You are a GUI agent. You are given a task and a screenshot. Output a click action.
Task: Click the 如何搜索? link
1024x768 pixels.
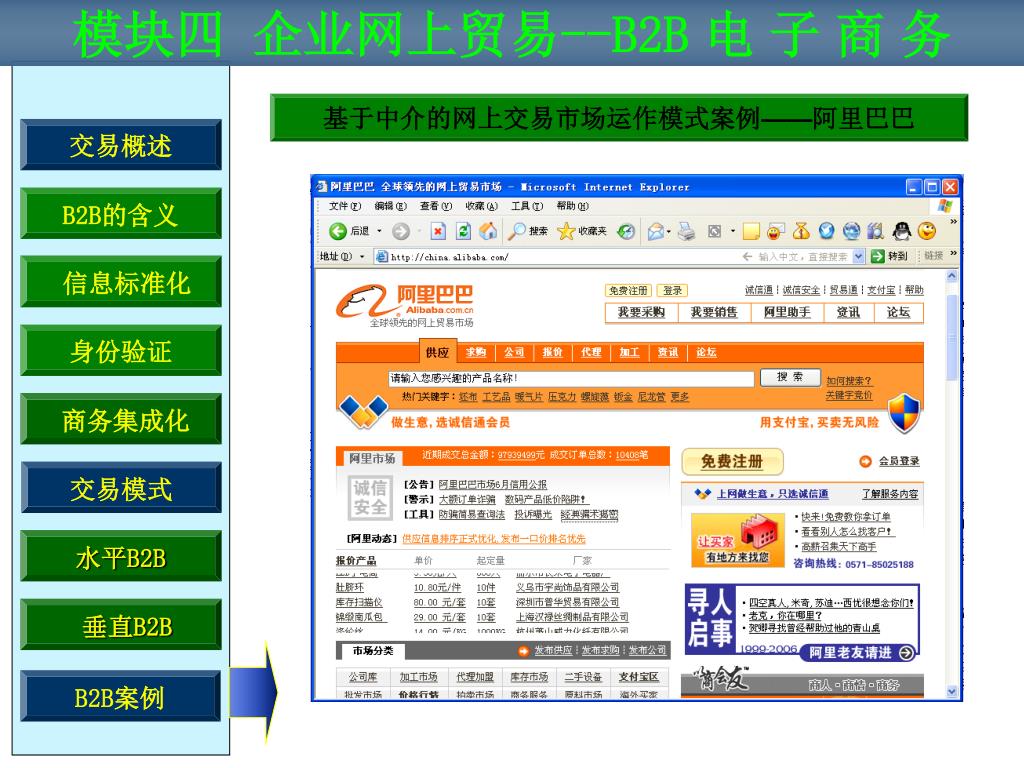click(849, 381)
